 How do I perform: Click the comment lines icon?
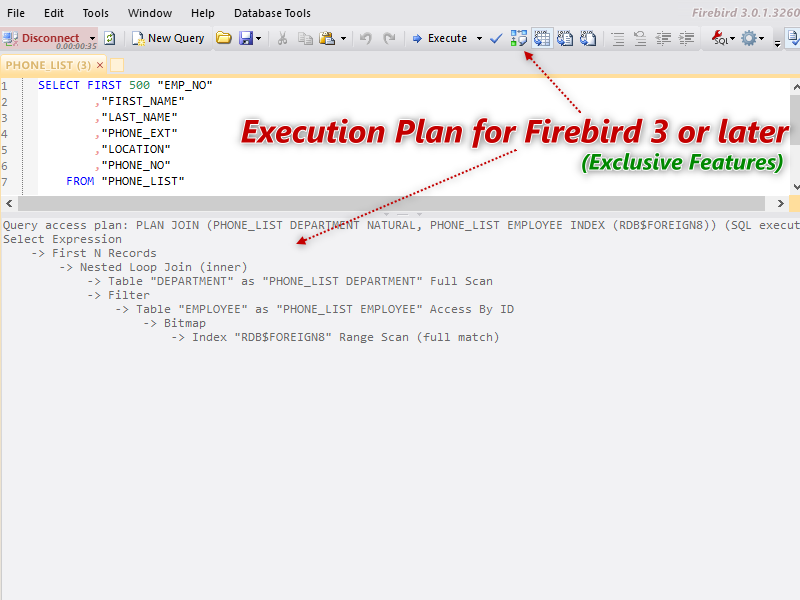point(618,39)
